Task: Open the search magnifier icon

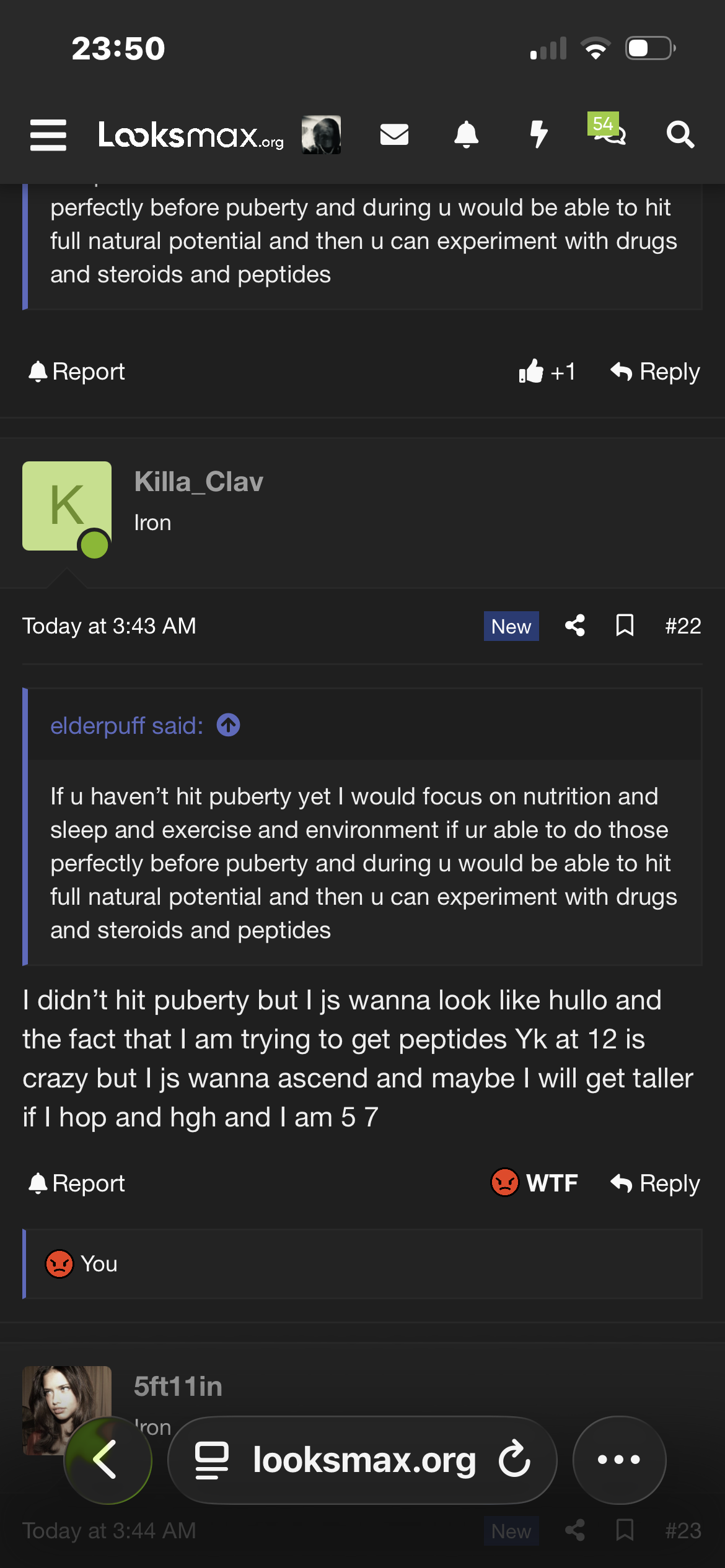Action: coord(680,134)
